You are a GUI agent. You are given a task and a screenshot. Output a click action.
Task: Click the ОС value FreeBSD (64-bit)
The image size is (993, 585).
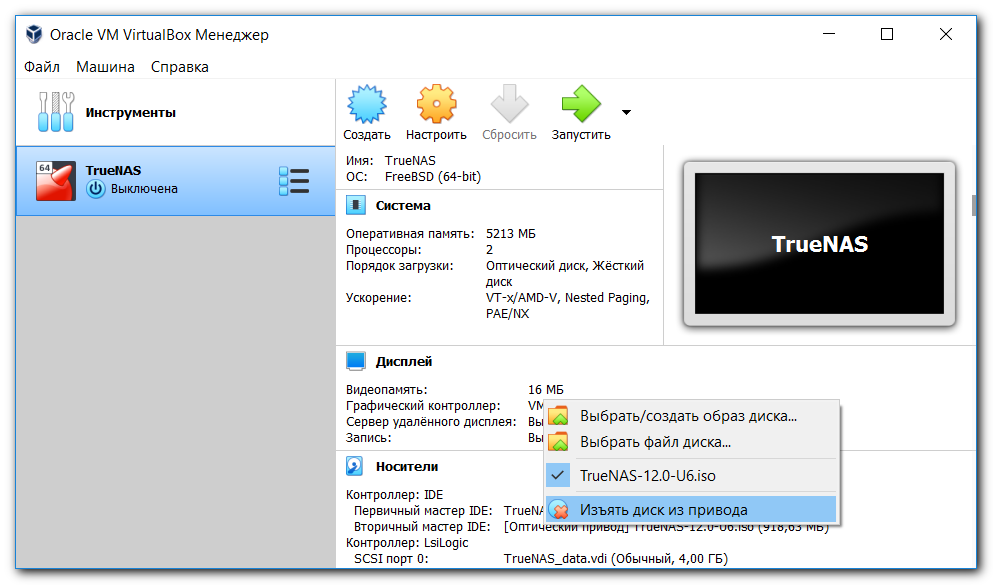[433, 177]
